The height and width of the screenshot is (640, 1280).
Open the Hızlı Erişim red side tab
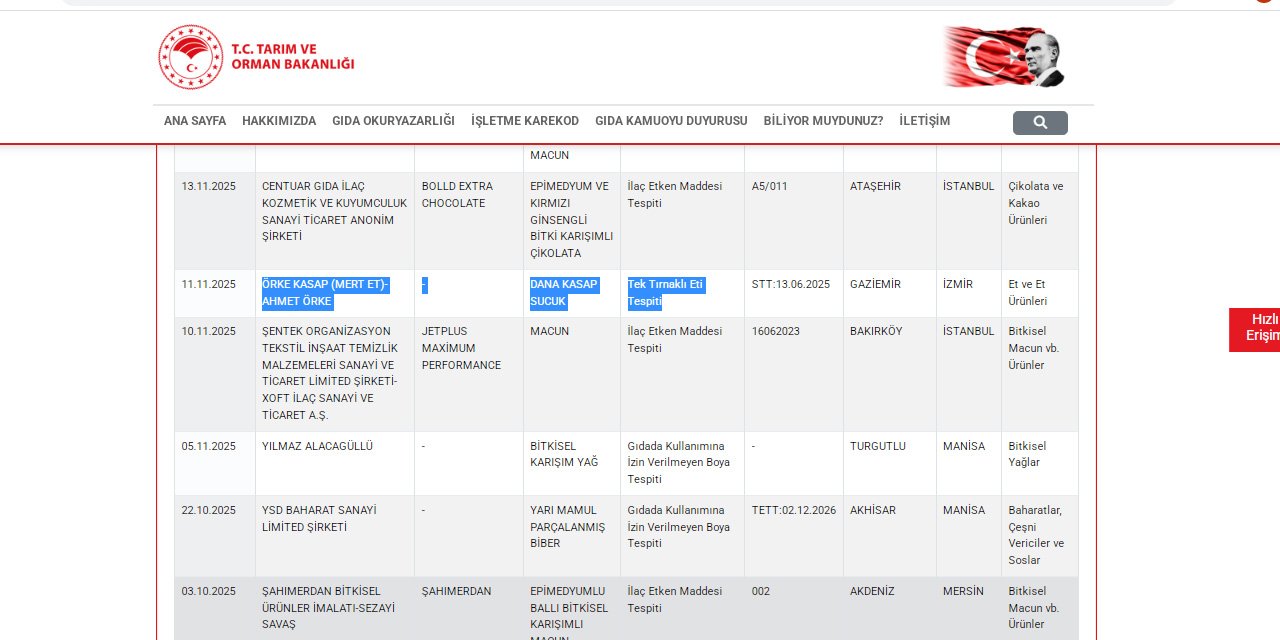point(1256,328)
